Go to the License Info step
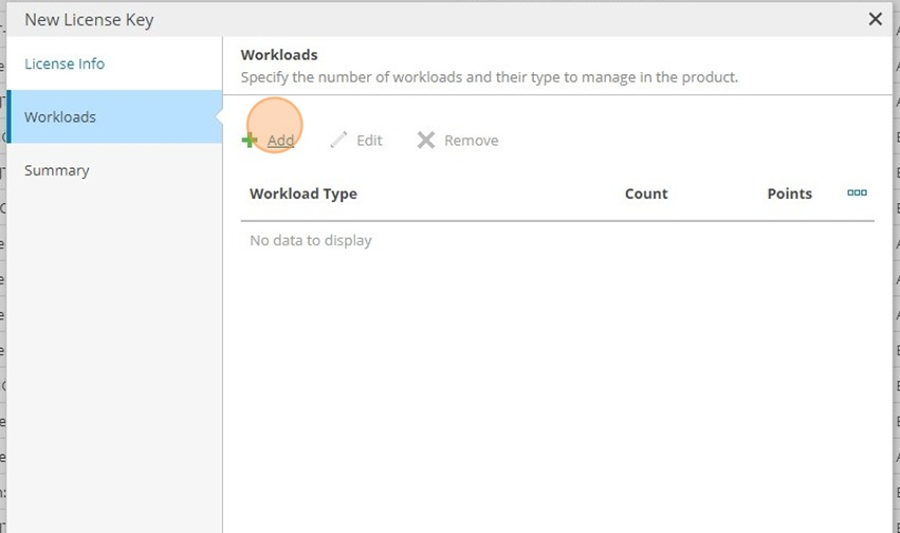Screen dimensions: 900x533 click(x=64, y=64)
